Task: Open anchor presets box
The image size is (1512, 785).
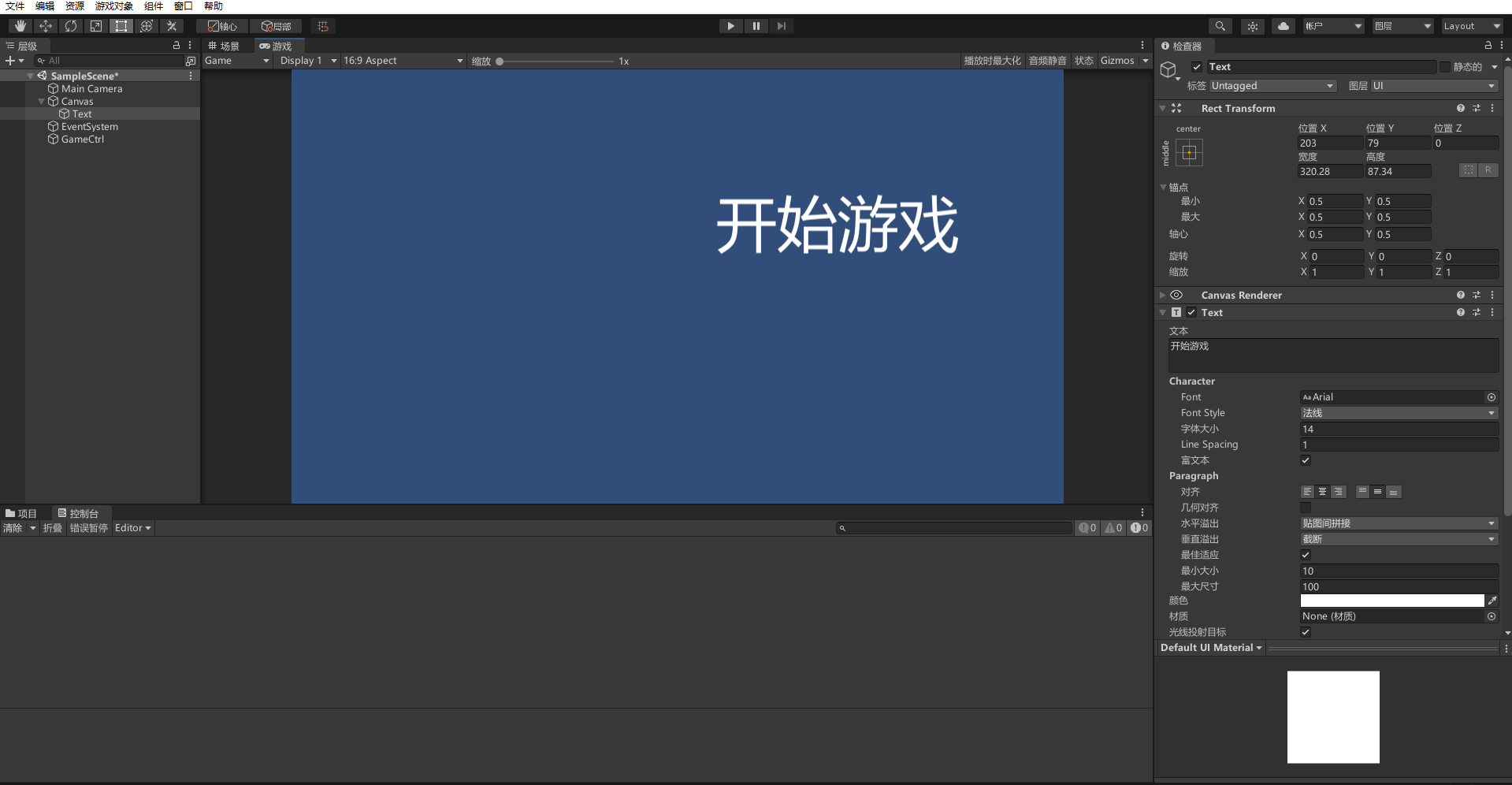Action: [1189, 152]
